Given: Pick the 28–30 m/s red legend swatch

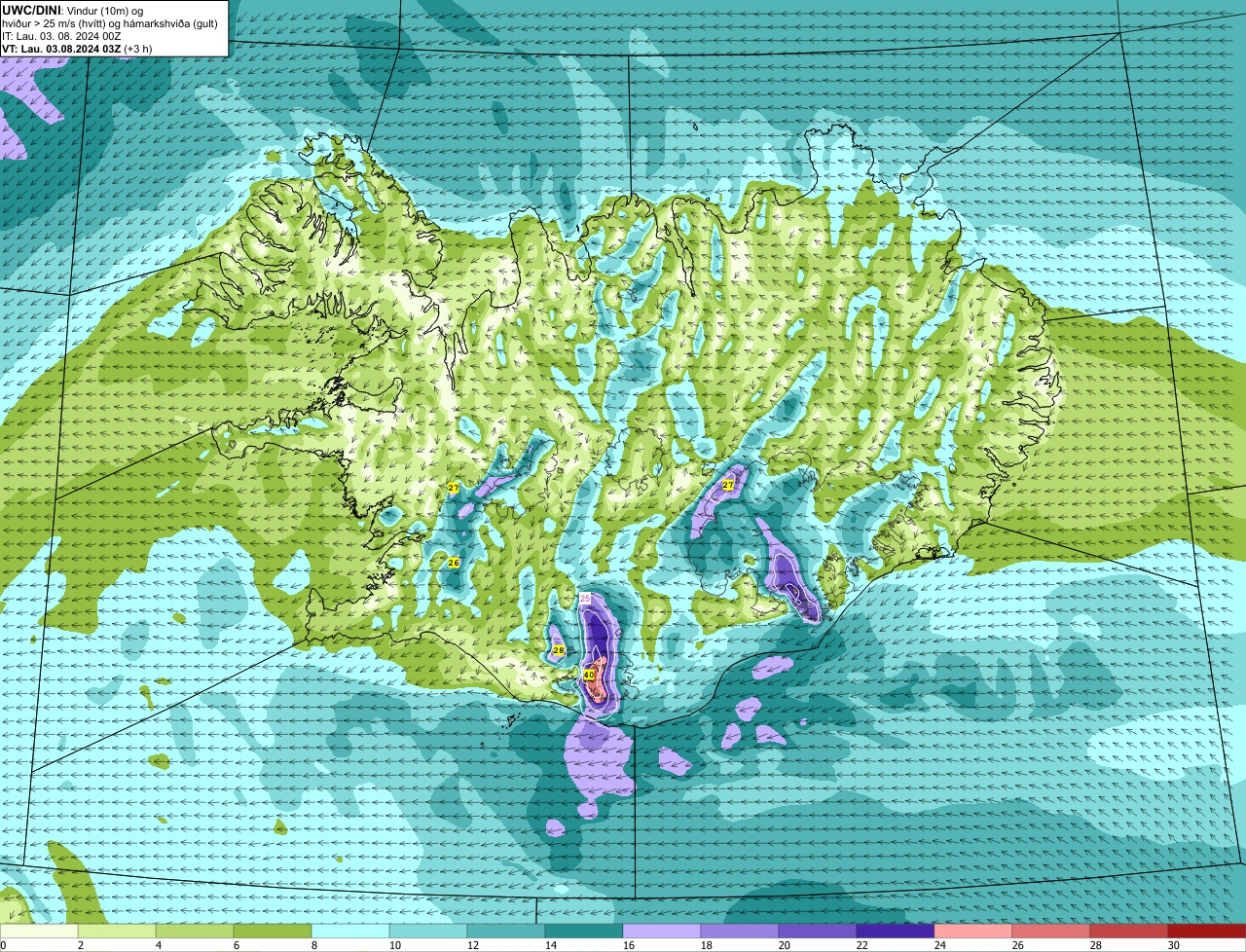Looking at the screenshot, I should (1129, 931).
